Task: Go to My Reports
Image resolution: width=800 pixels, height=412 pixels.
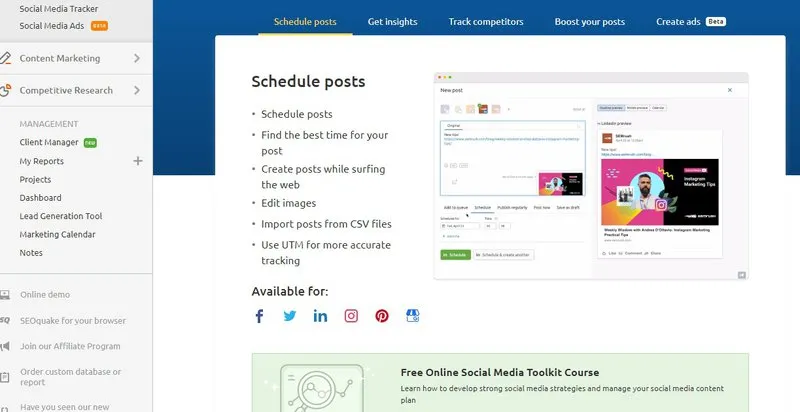Action: point(41,161)
